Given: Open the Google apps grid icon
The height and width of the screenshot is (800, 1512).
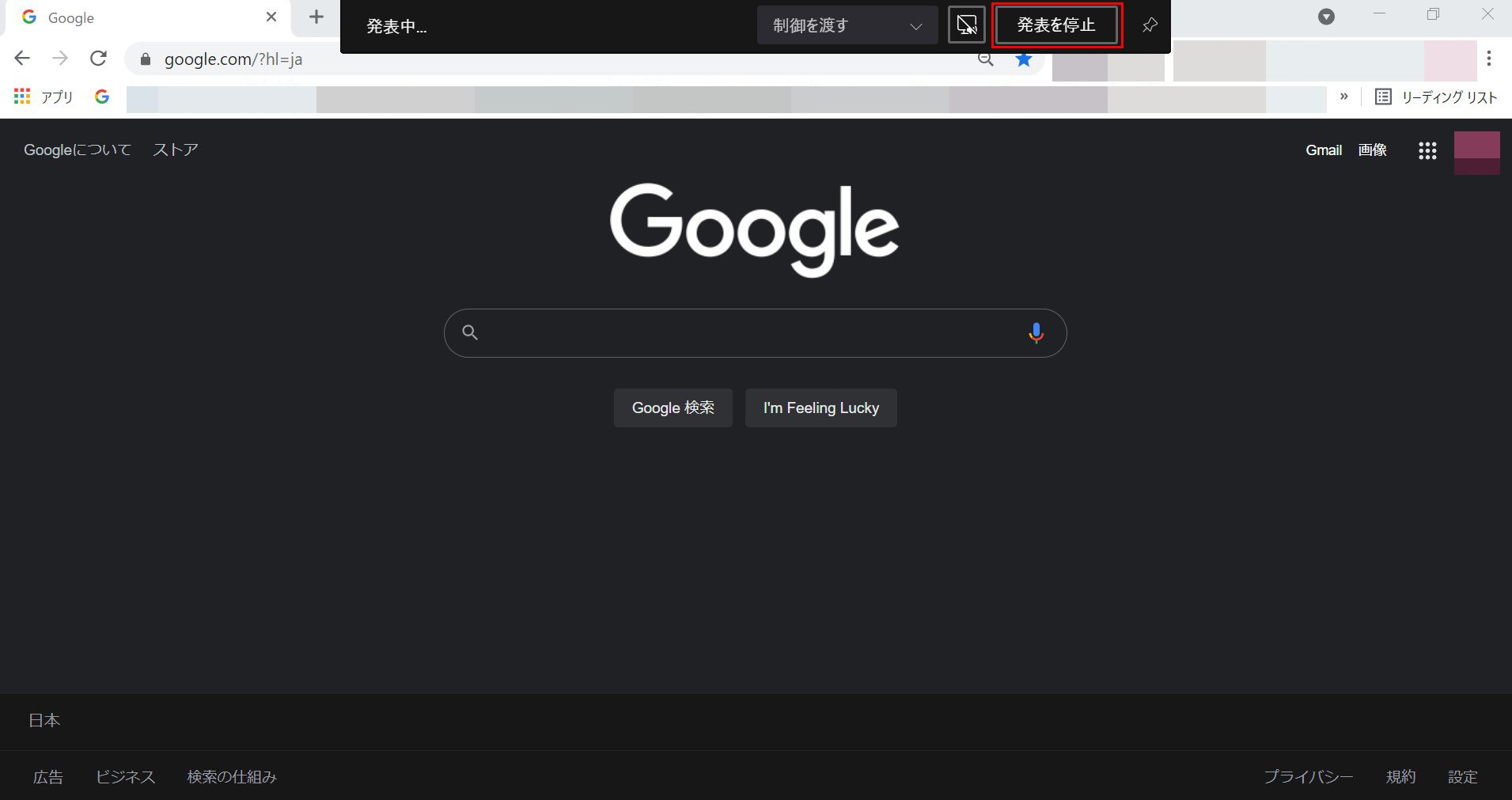Looking at the screenshot, I should [1427, 150].
